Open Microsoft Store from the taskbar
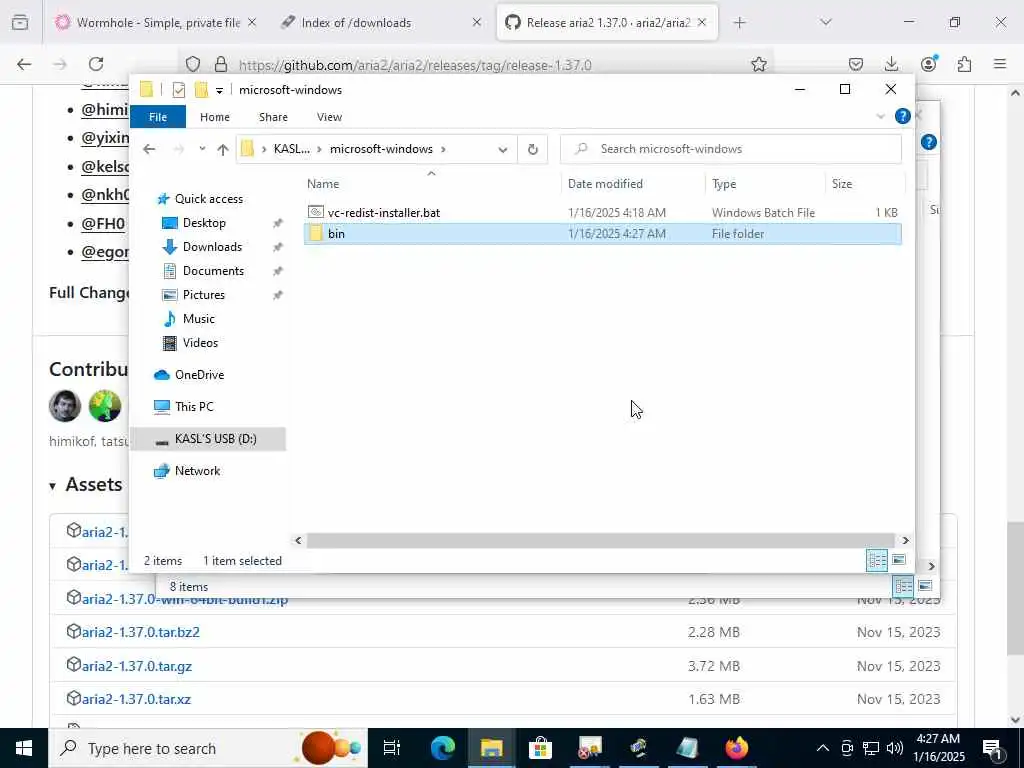 540,748
